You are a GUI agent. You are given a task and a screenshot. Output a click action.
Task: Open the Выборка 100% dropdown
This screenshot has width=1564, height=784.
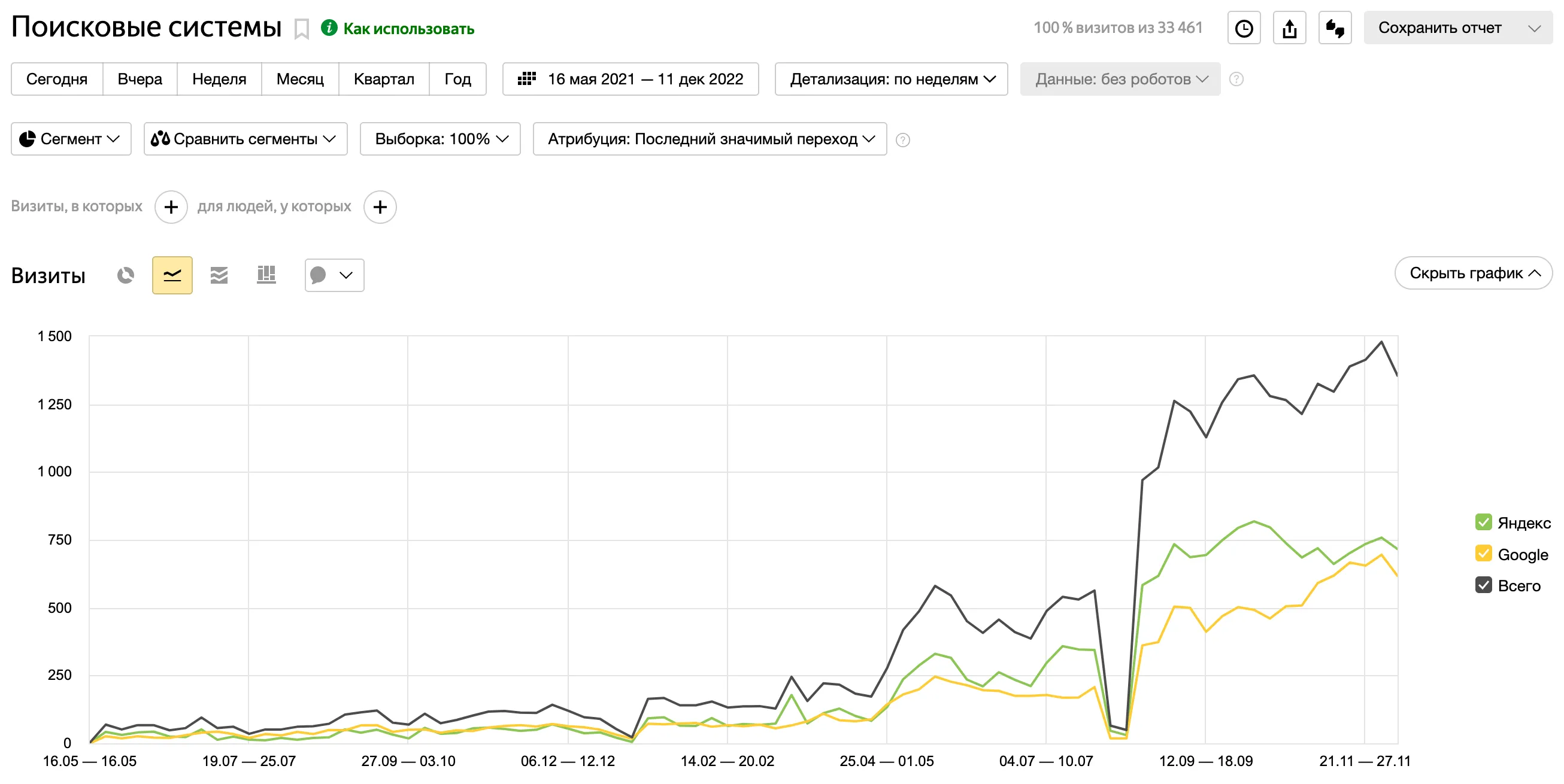coord(440,139)
